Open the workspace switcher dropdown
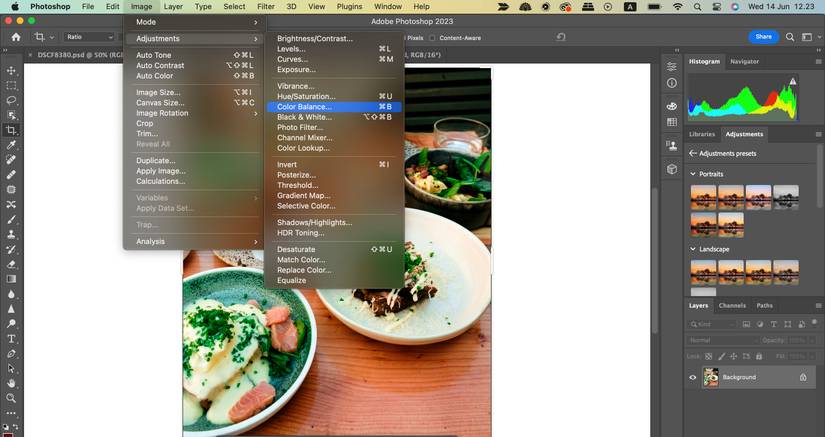Image resolution: width=825 pixels, height=437 pixels. [x=811, y=37]
